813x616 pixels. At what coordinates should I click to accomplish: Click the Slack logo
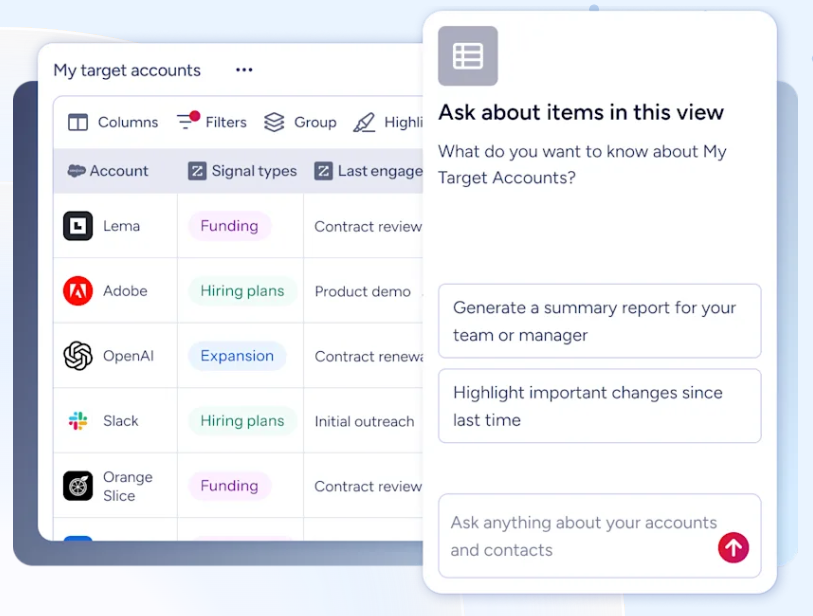coord(78,421)
